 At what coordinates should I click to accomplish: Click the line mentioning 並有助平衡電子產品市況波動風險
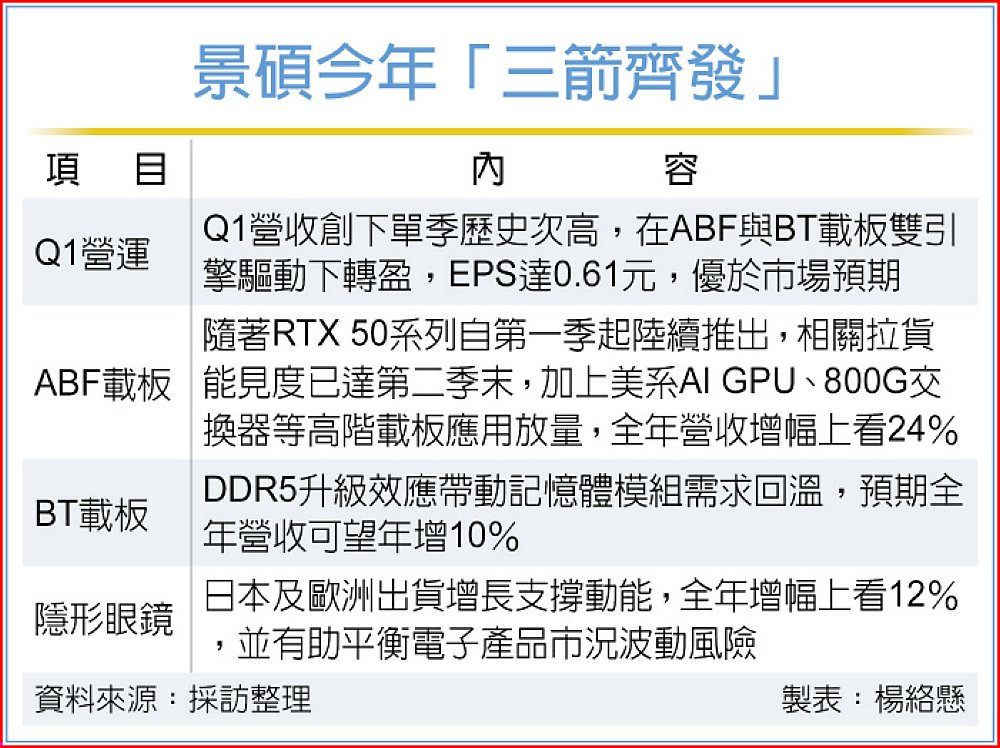485,642
